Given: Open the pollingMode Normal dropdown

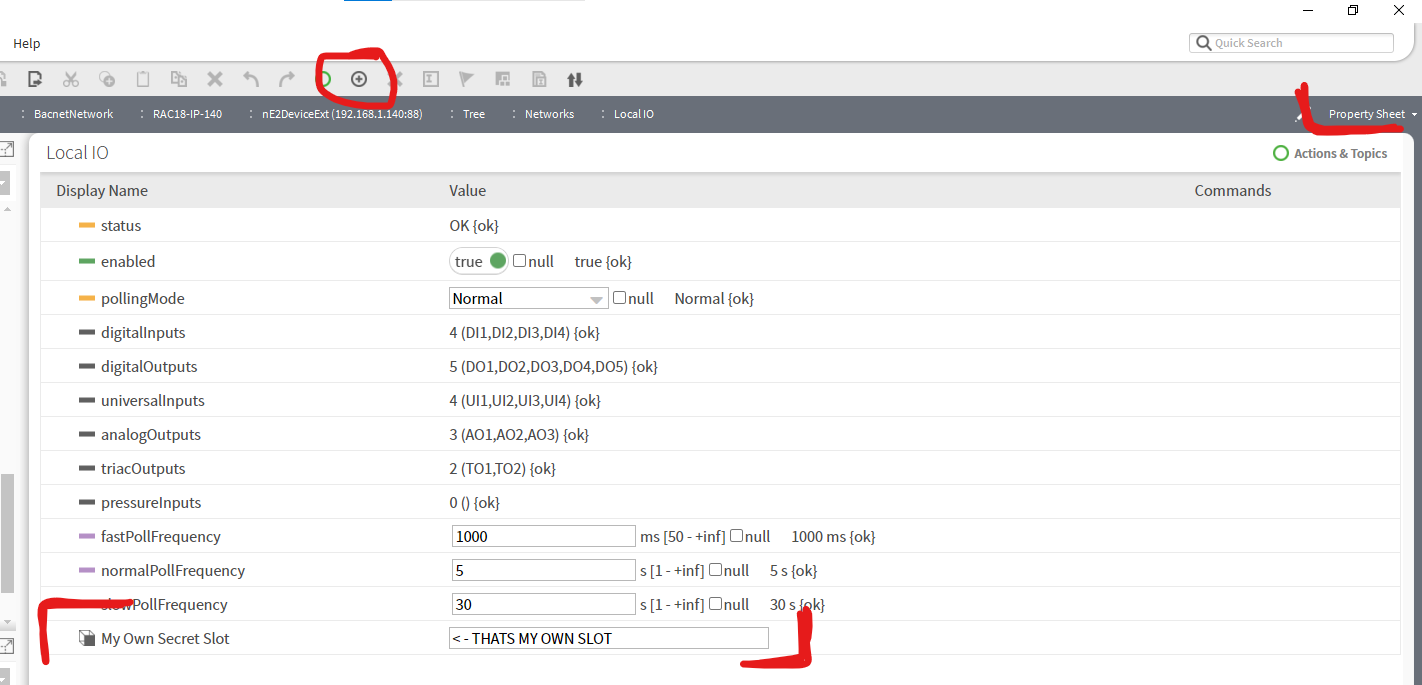Looking at the screenshot, I should [x=529, y=298].
